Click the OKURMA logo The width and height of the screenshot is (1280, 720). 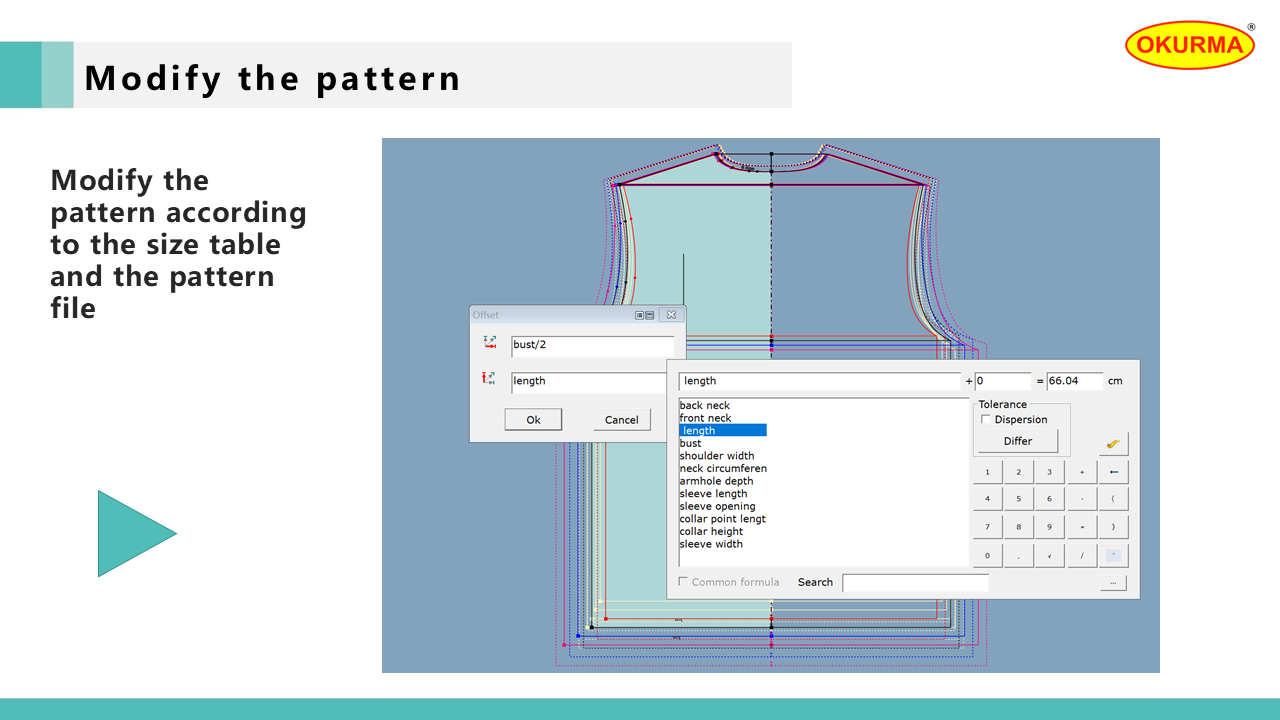tap(1189, 45)
